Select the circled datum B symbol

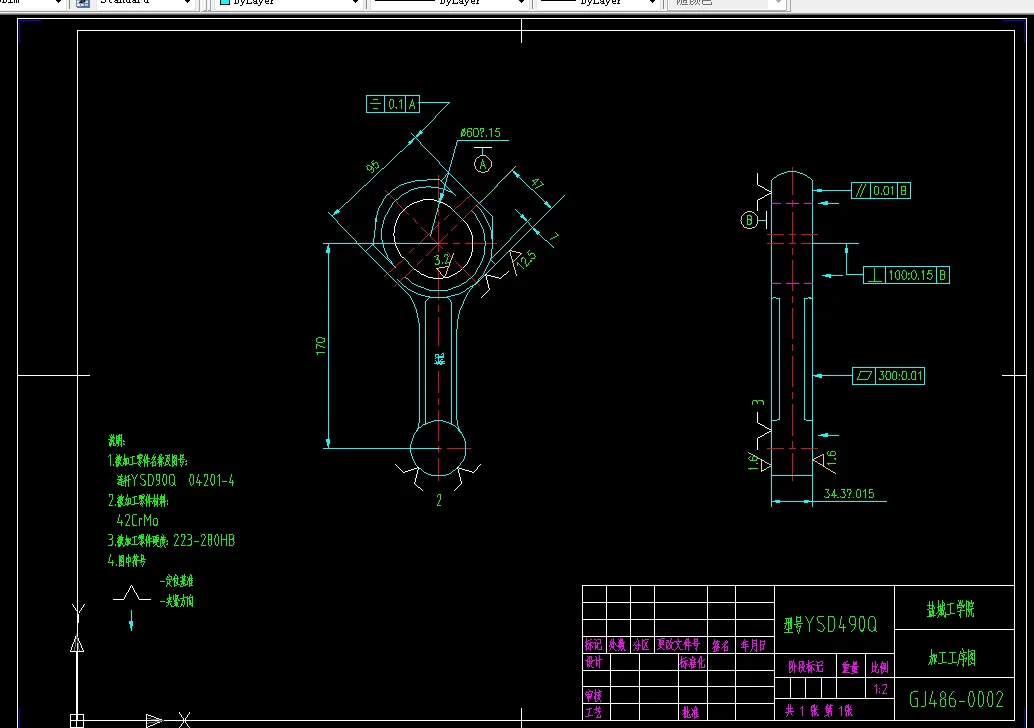(748, 220)
